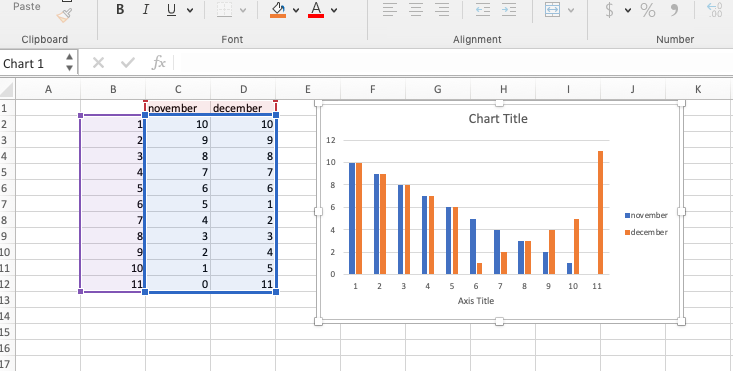Click the december header cell

pos(243,108)
